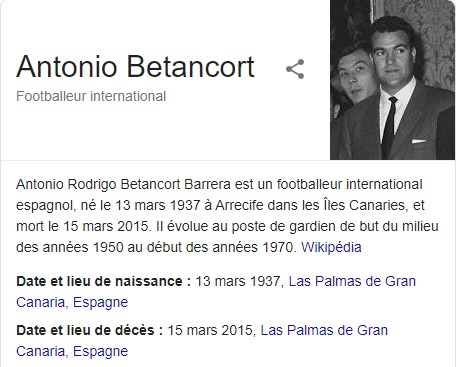The height and width of the screenshot is (367, 457).
Task: Click the Antonio Betancort heading
Action: click(135, 67)
